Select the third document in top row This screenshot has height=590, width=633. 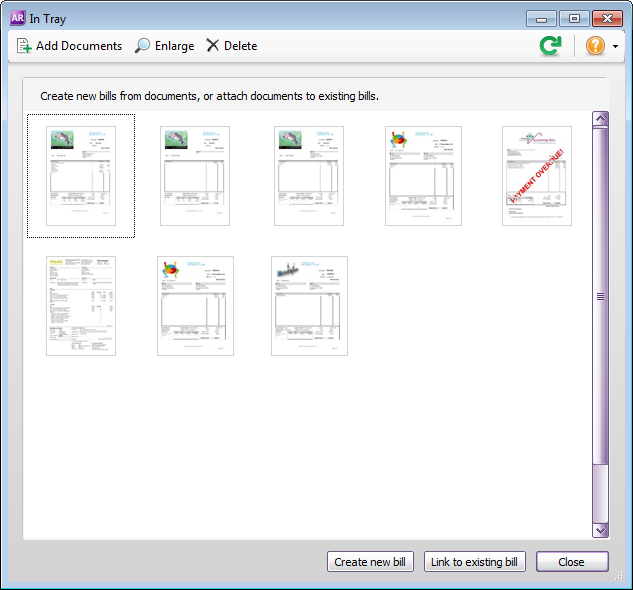(x=309, y=176)
